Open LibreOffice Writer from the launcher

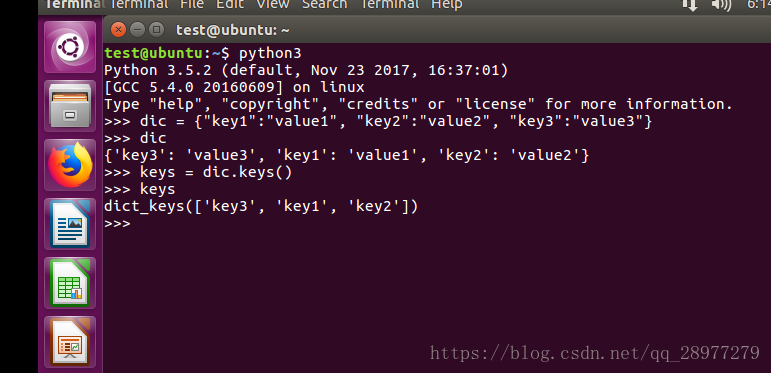point(70,224)
